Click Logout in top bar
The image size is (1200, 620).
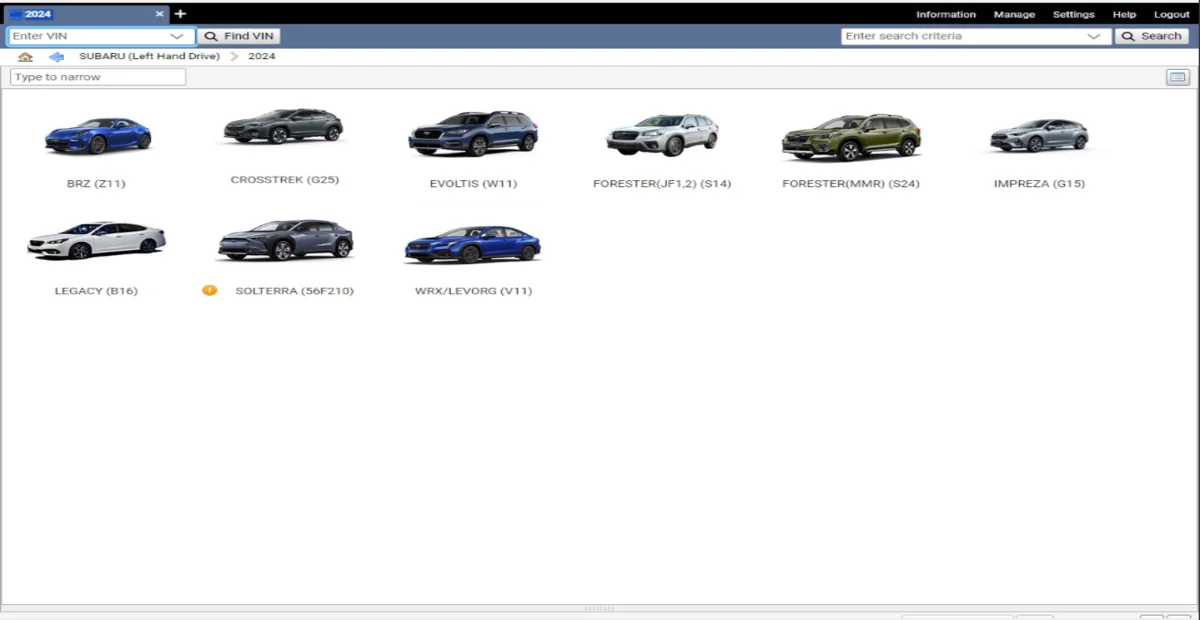click(x=1172, y=15)
